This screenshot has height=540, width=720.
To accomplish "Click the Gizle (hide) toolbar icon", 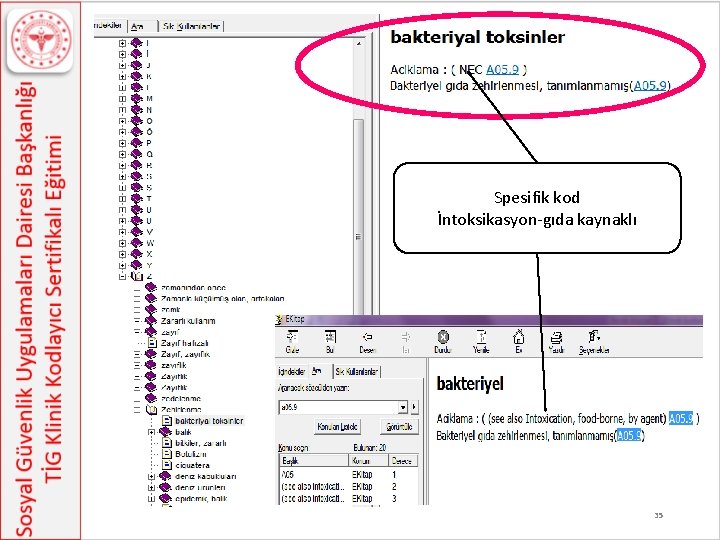I will [292, 338].
